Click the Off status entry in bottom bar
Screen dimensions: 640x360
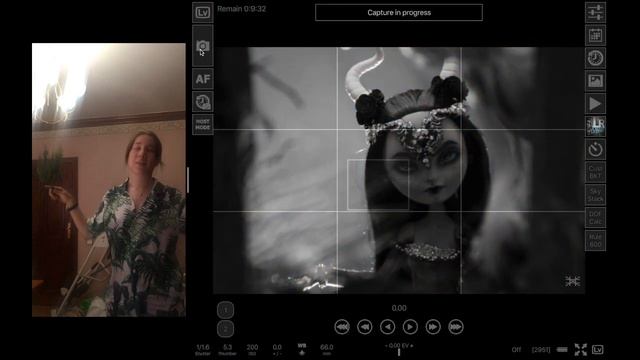pos(516,350)
